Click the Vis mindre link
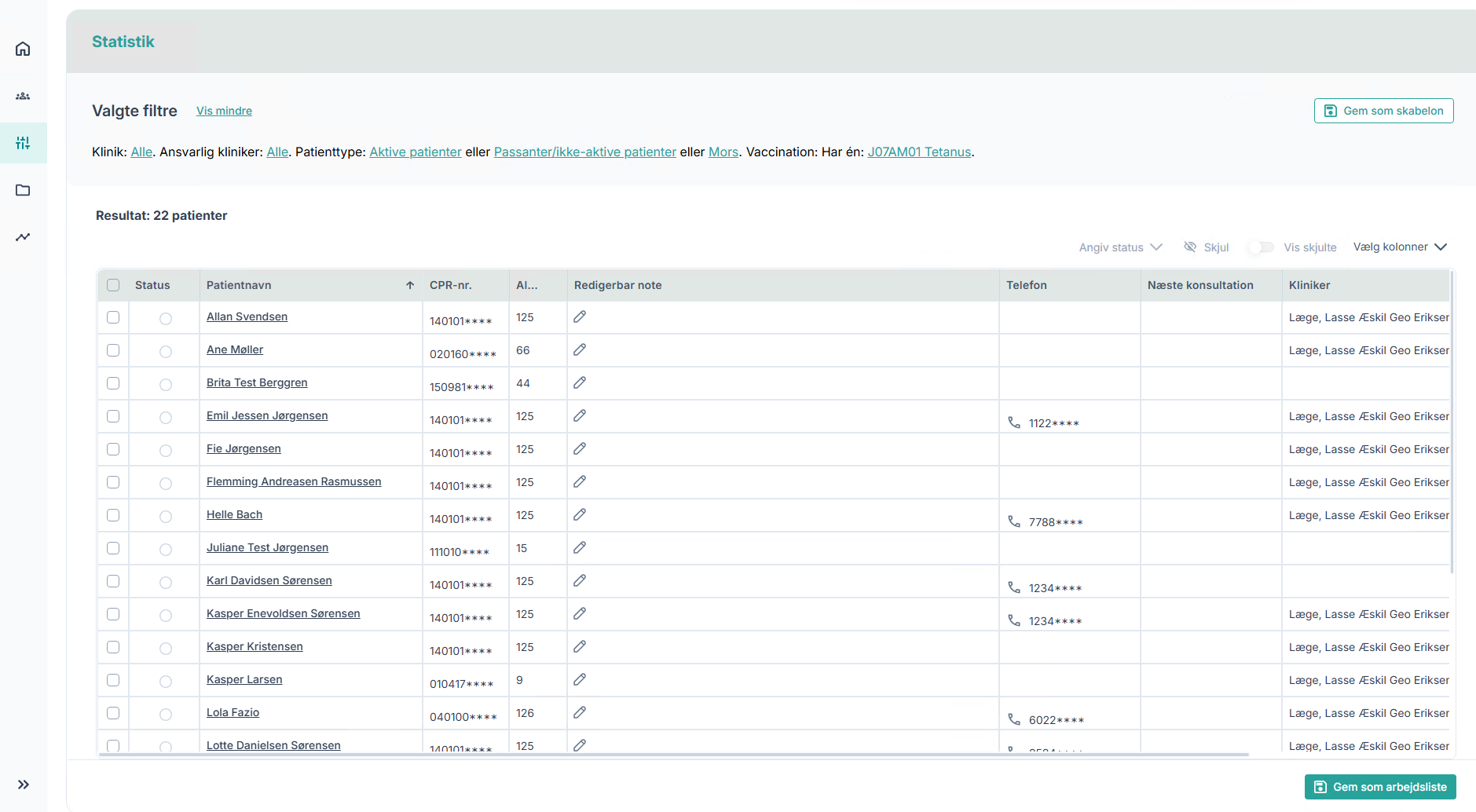Image resolution: width=1476 pixels, height=812 pixels. pos(224,111)
